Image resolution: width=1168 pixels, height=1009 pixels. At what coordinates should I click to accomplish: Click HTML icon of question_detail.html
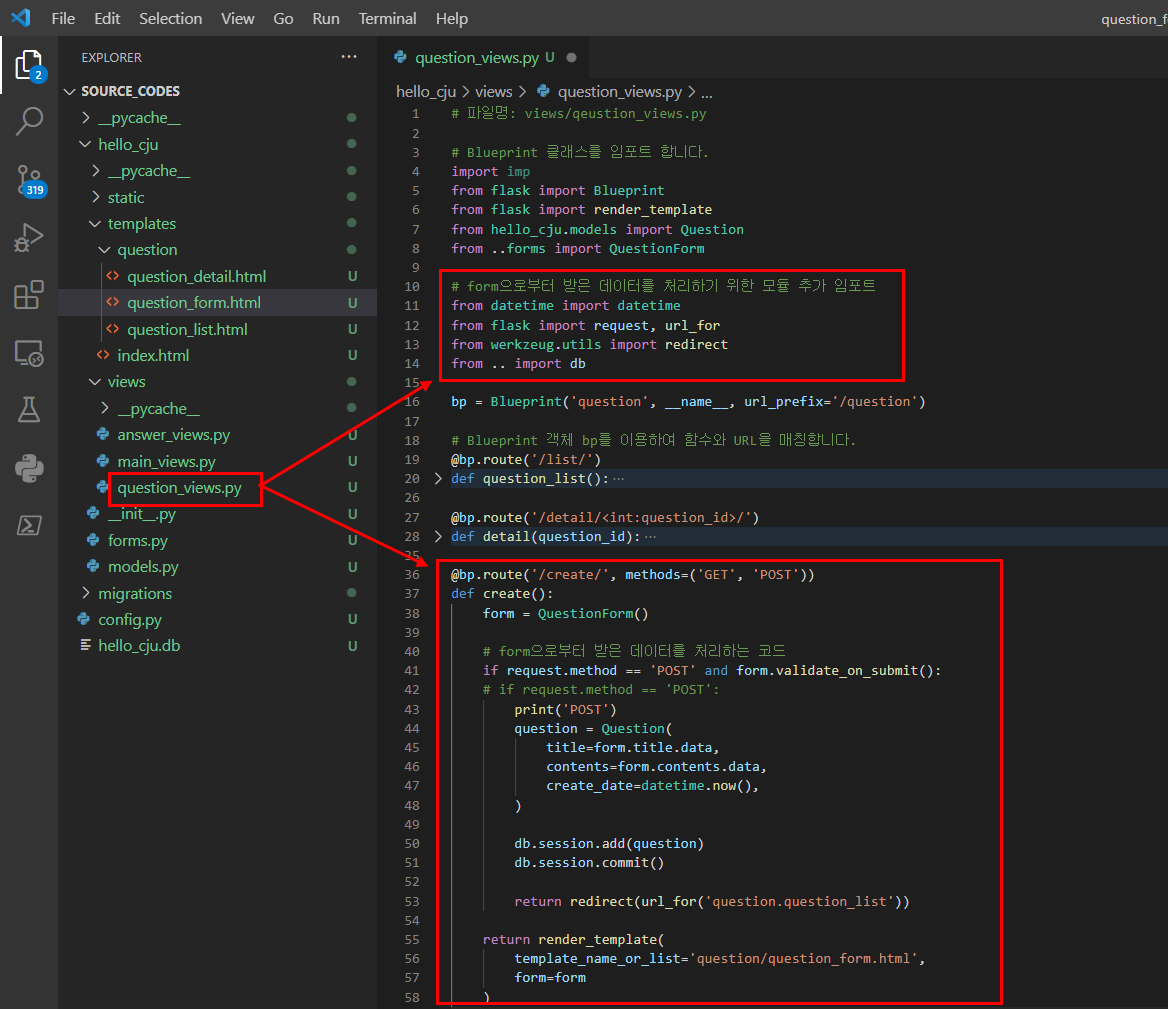coord(112,276)
